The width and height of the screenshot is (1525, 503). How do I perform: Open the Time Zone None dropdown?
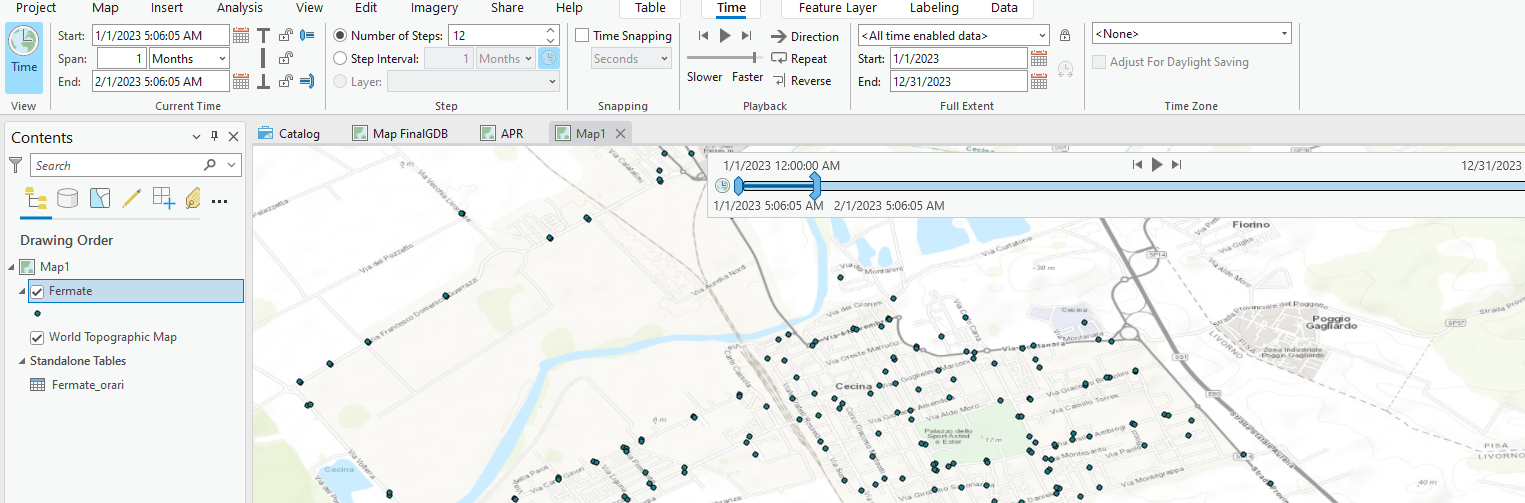(x=1191, y=34)
